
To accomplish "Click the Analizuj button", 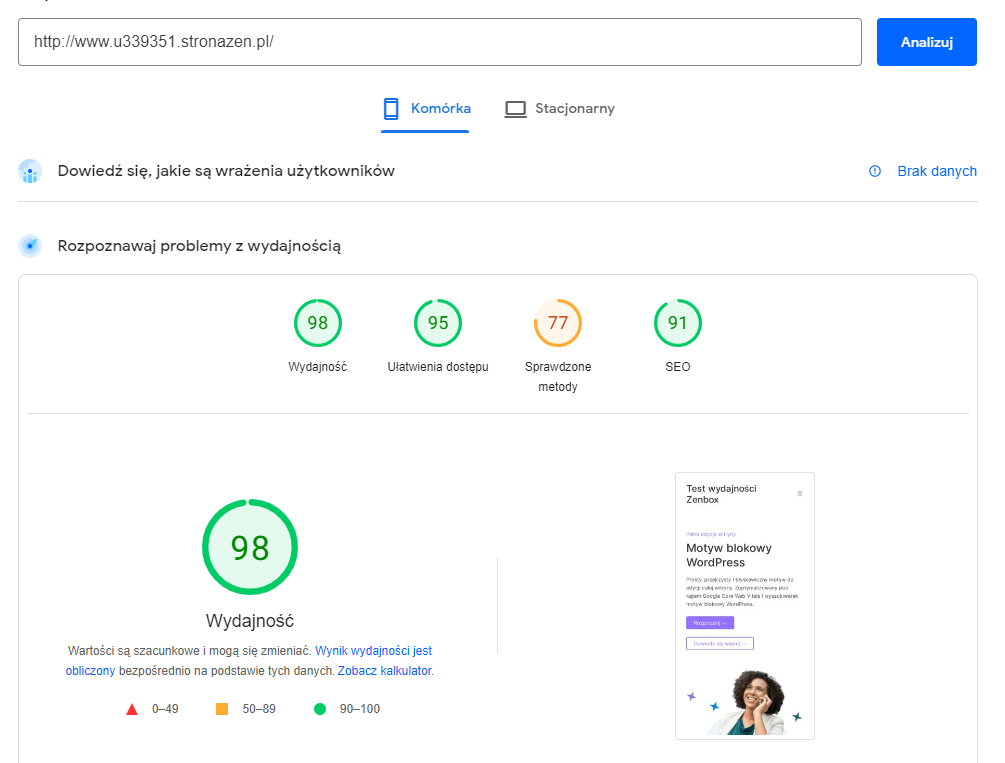I will pos(926,42).
